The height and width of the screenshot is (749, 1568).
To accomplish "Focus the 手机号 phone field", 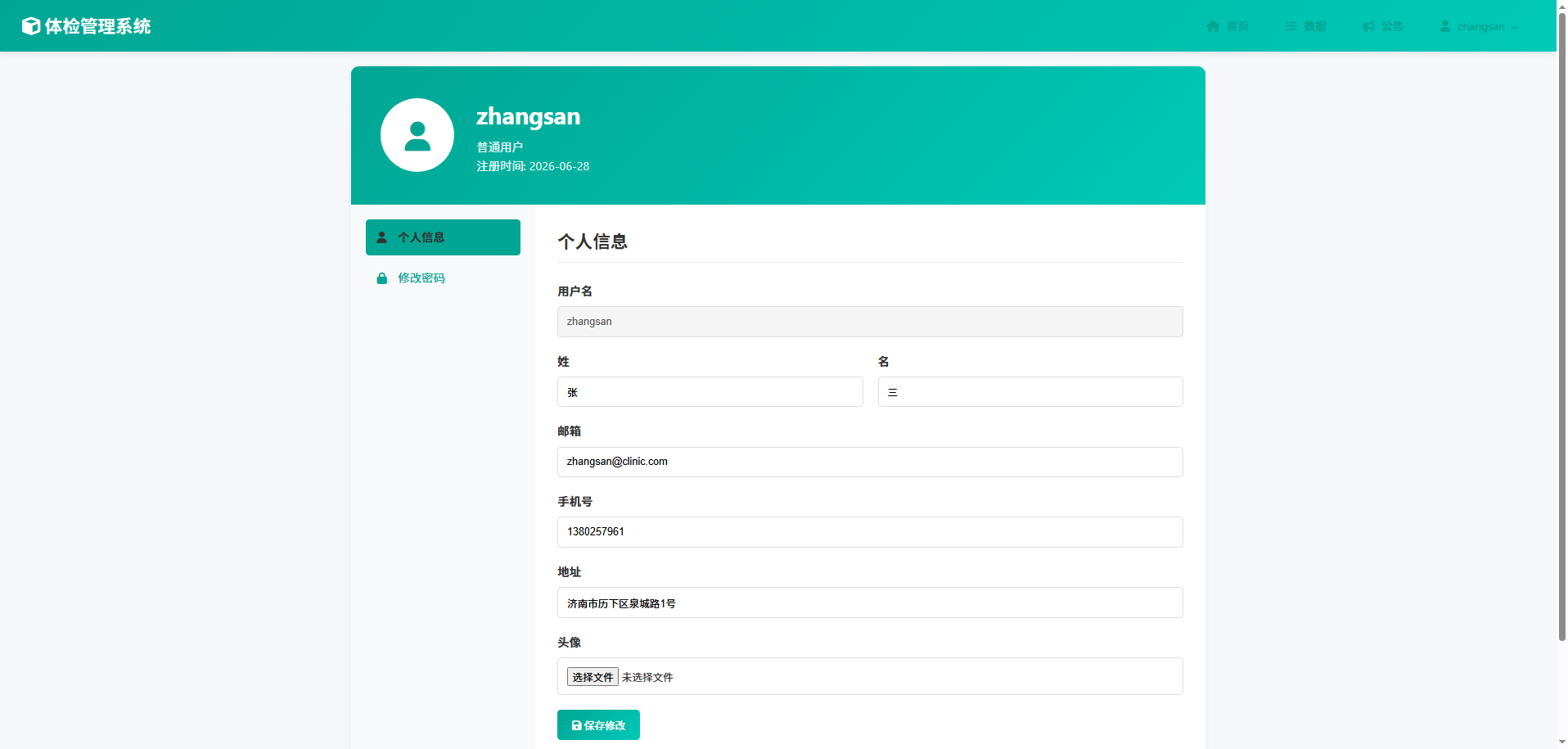I will coord(870,532).
